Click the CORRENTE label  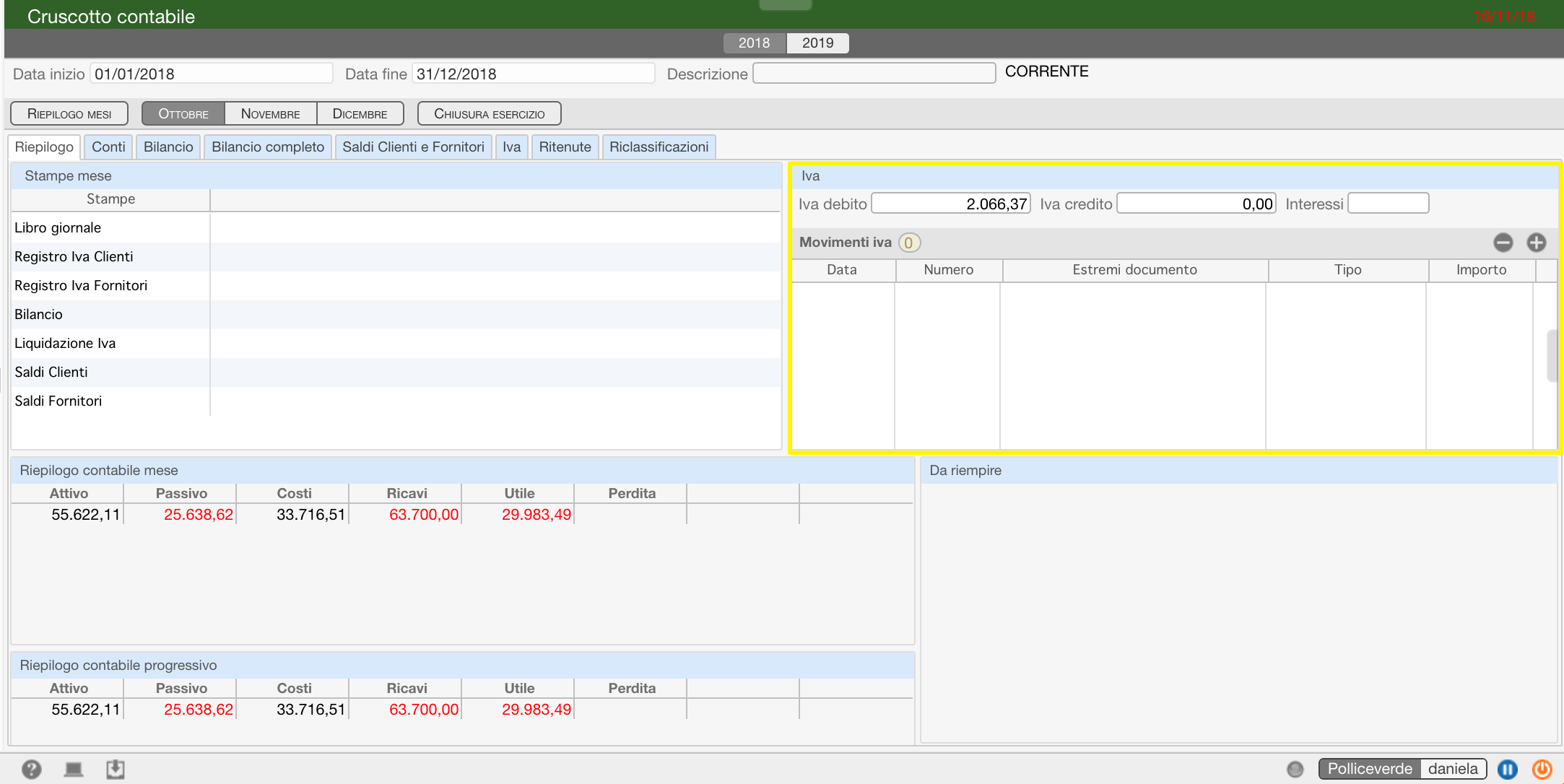tap(1047, 71)
